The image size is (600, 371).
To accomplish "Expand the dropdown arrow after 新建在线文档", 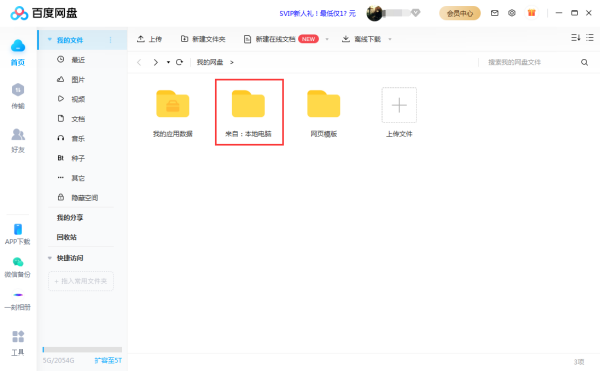I will coord(327,39).
